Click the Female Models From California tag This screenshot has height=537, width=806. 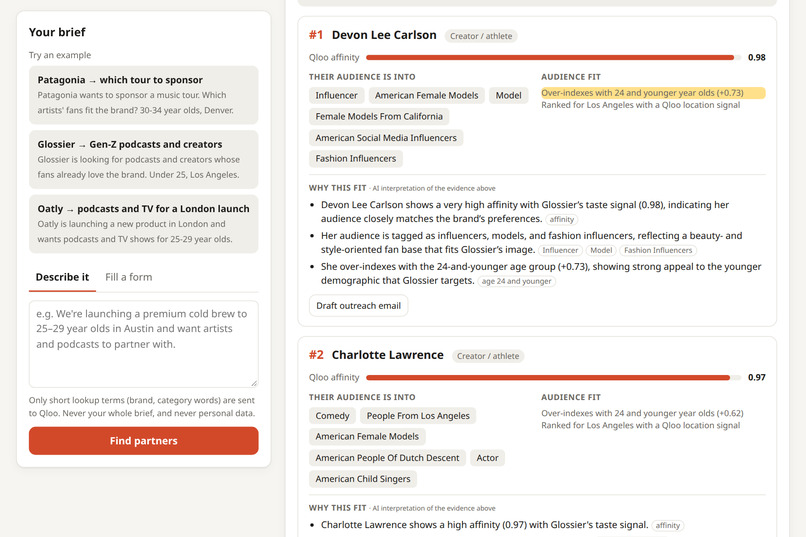pyautogui.click(x=379, y=117)
